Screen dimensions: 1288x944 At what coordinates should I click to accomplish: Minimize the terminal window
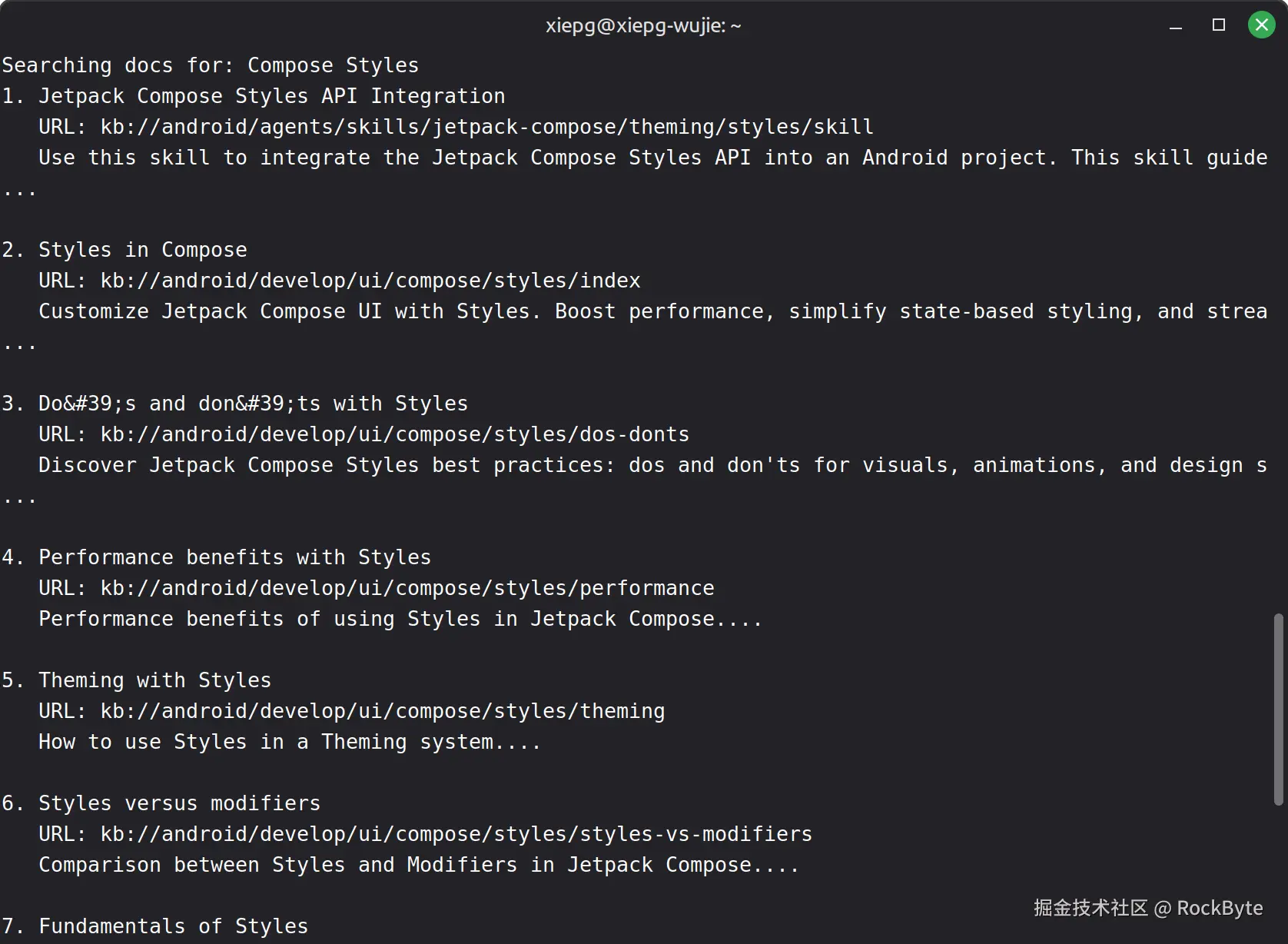1176,27
